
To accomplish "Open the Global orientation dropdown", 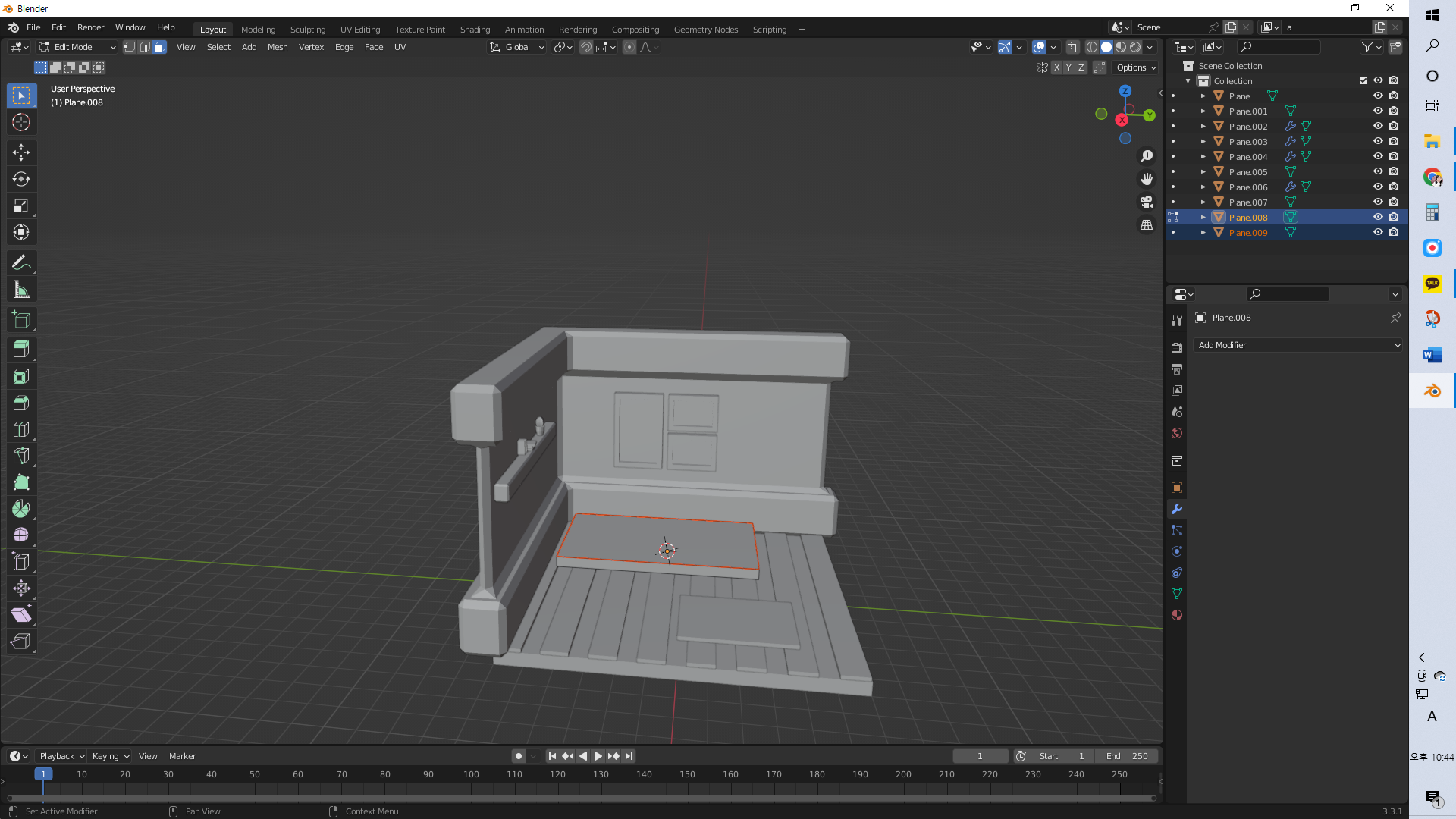I will click(x=517, y=47).
